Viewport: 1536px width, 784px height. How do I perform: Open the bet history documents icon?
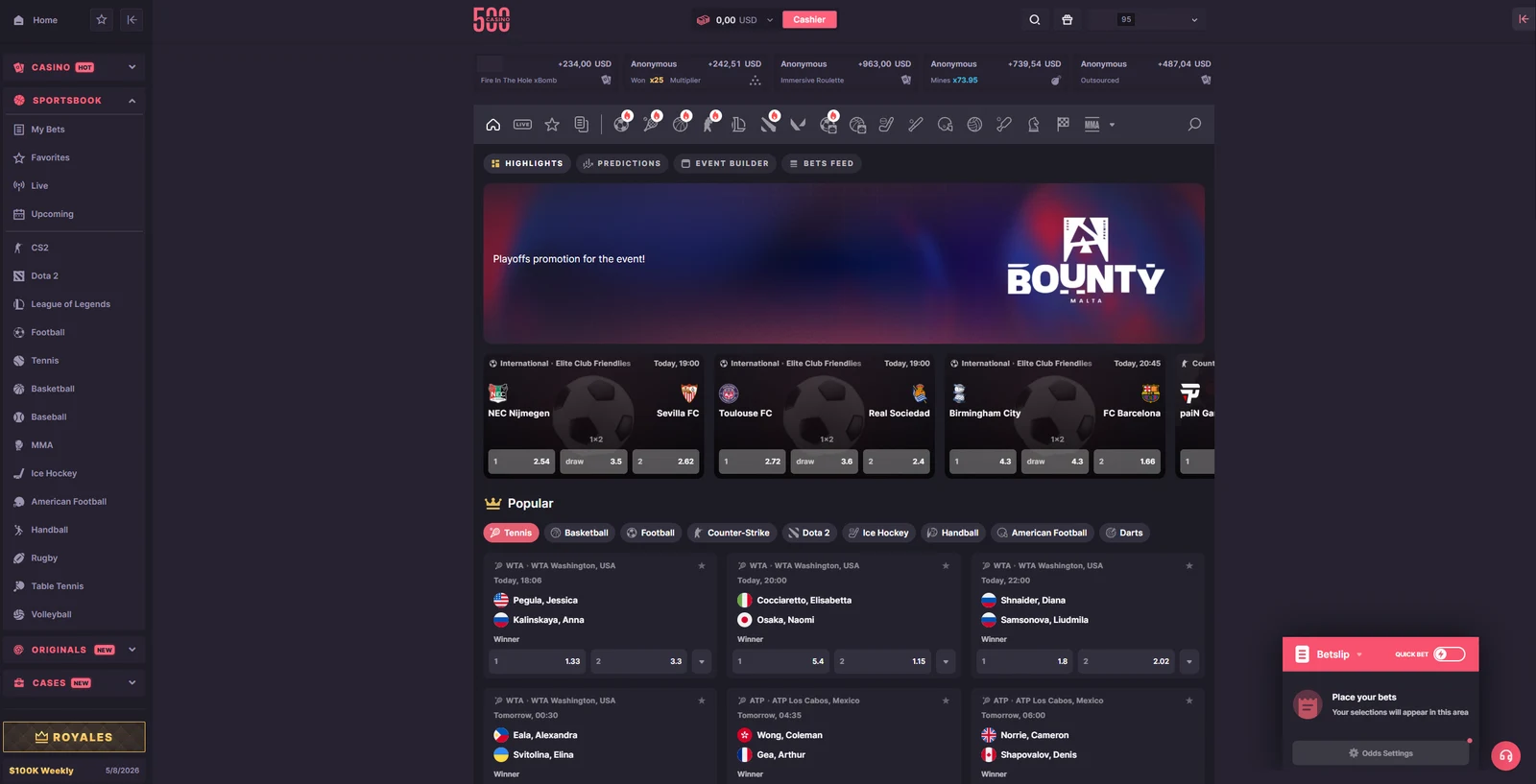tap(581, 125)
